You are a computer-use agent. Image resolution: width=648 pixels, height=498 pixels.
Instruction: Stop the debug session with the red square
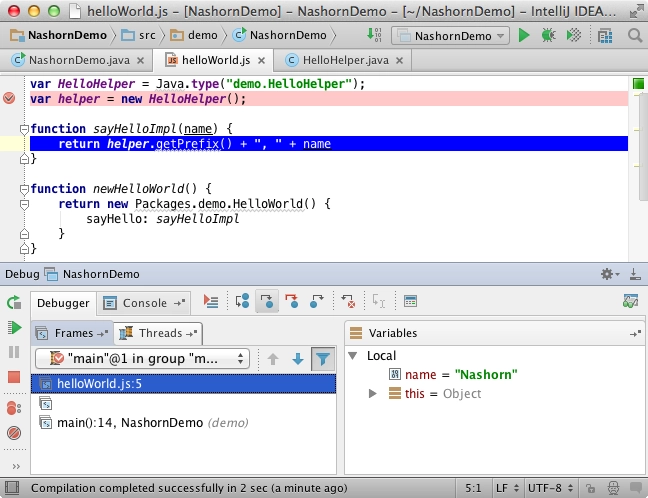[x=14, y=377]
